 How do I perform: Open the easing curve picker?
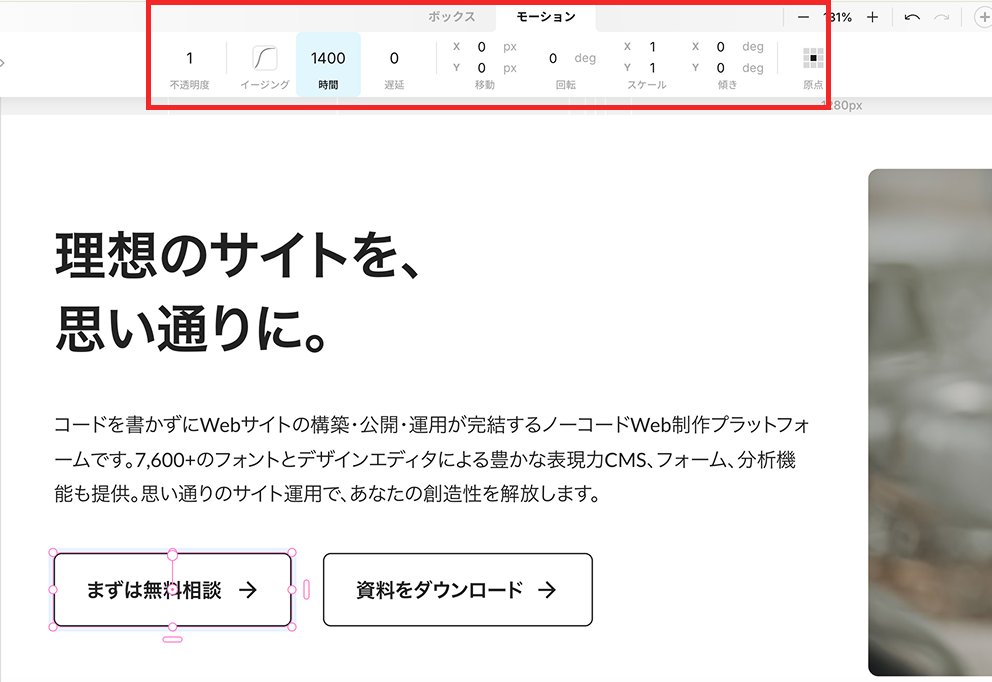264,58
